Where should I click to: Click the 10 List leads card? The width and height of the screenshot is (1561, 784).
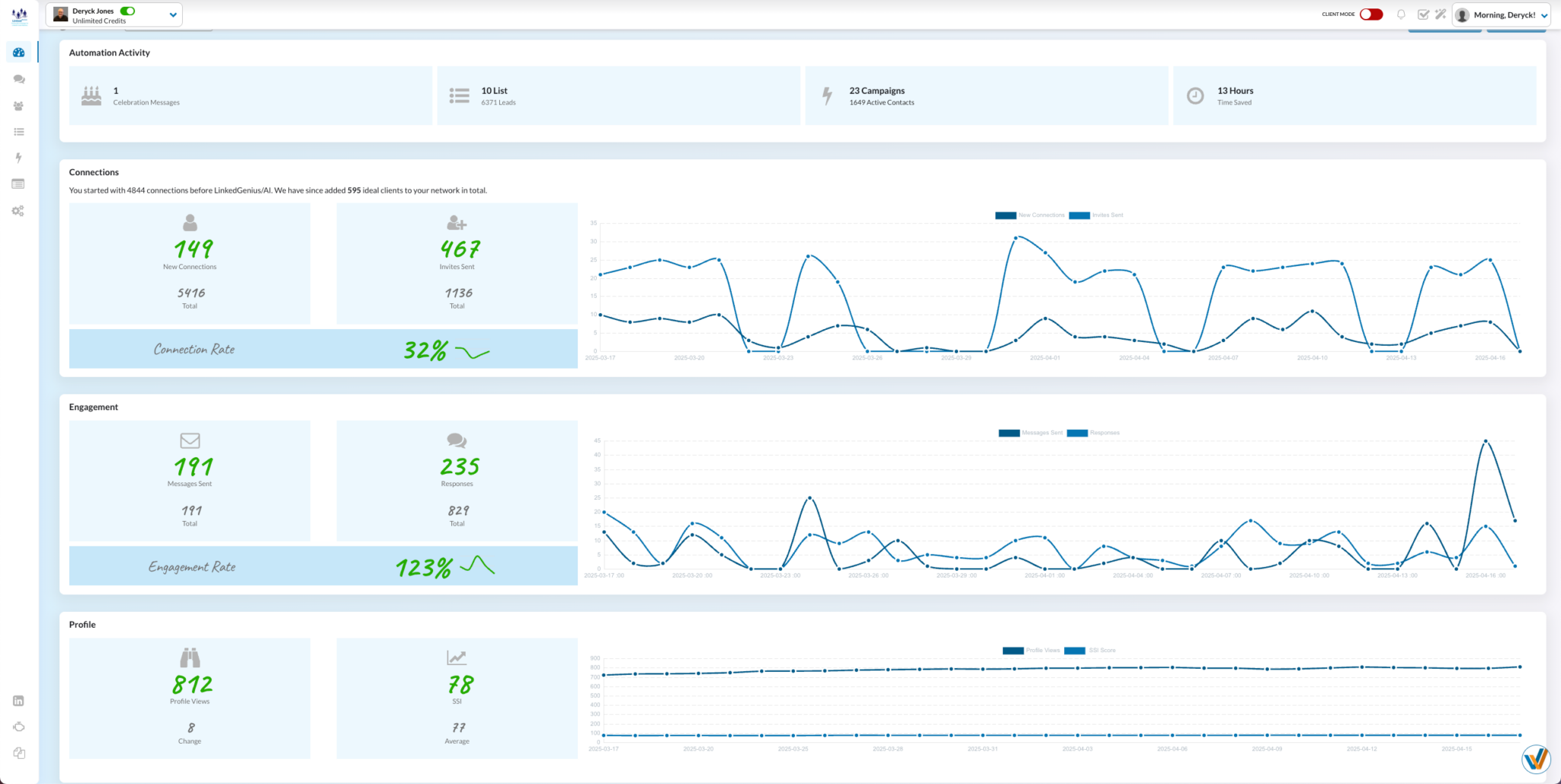click(618, 95)
